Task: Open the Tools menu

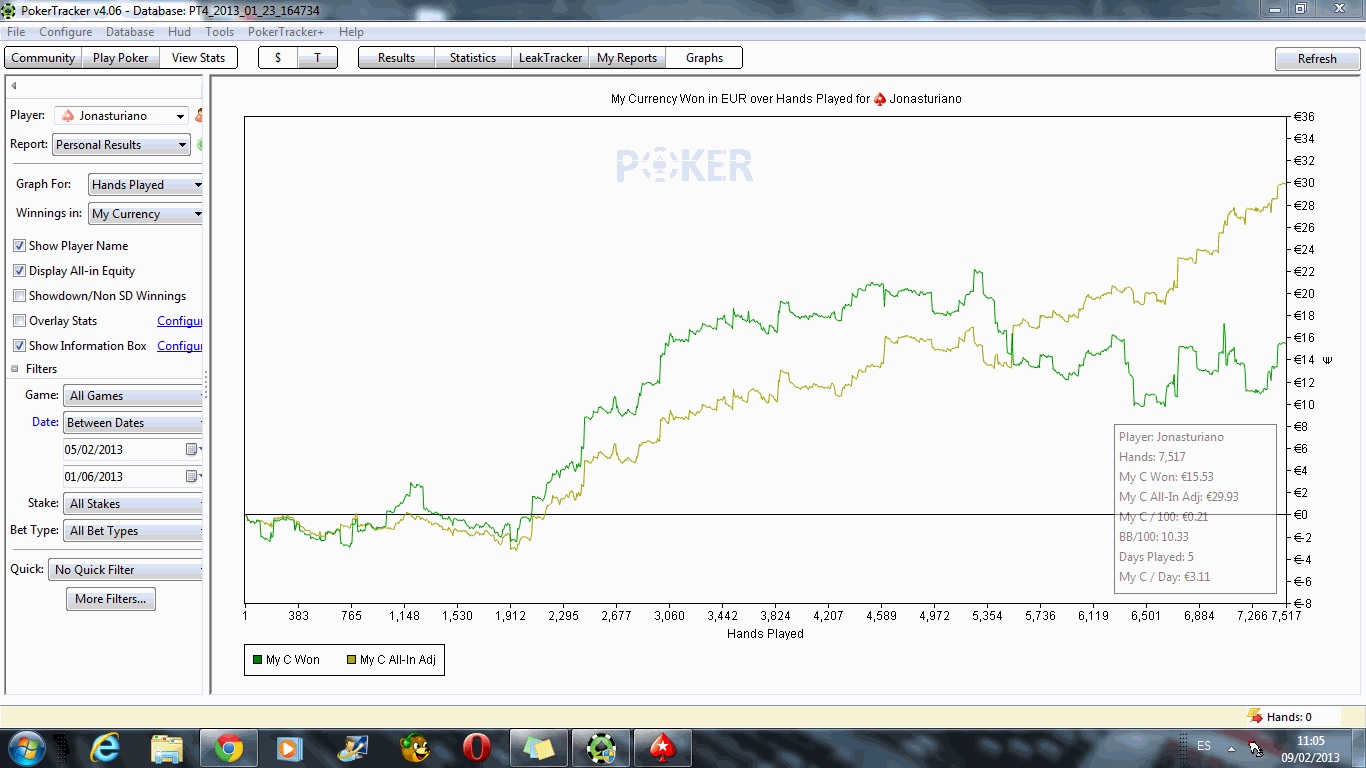Action: (x=219, y=32)
